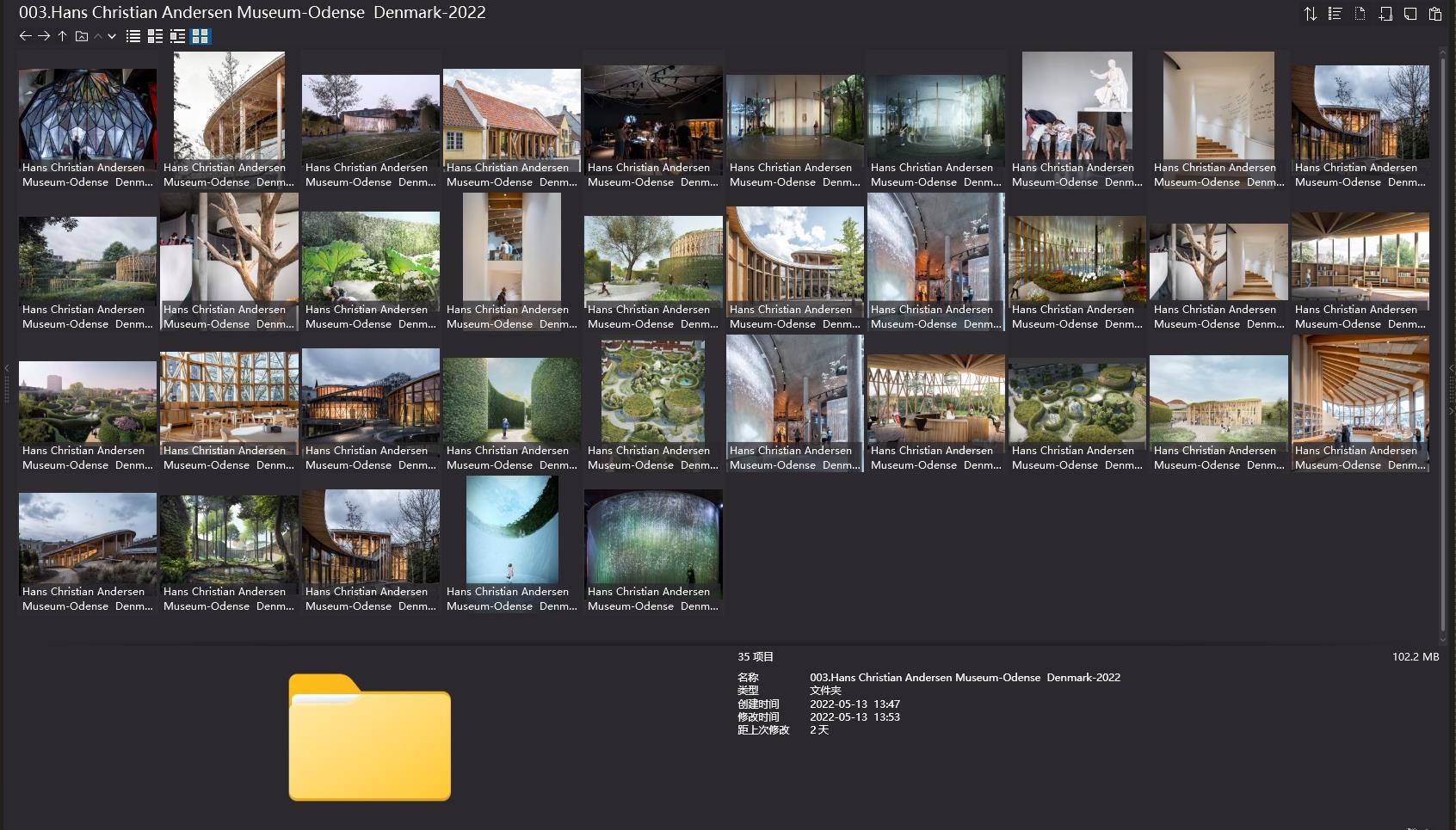The image size is (1456, 830).
Task: Click the large yellow folder preview icon
Action: click(370, 738)
